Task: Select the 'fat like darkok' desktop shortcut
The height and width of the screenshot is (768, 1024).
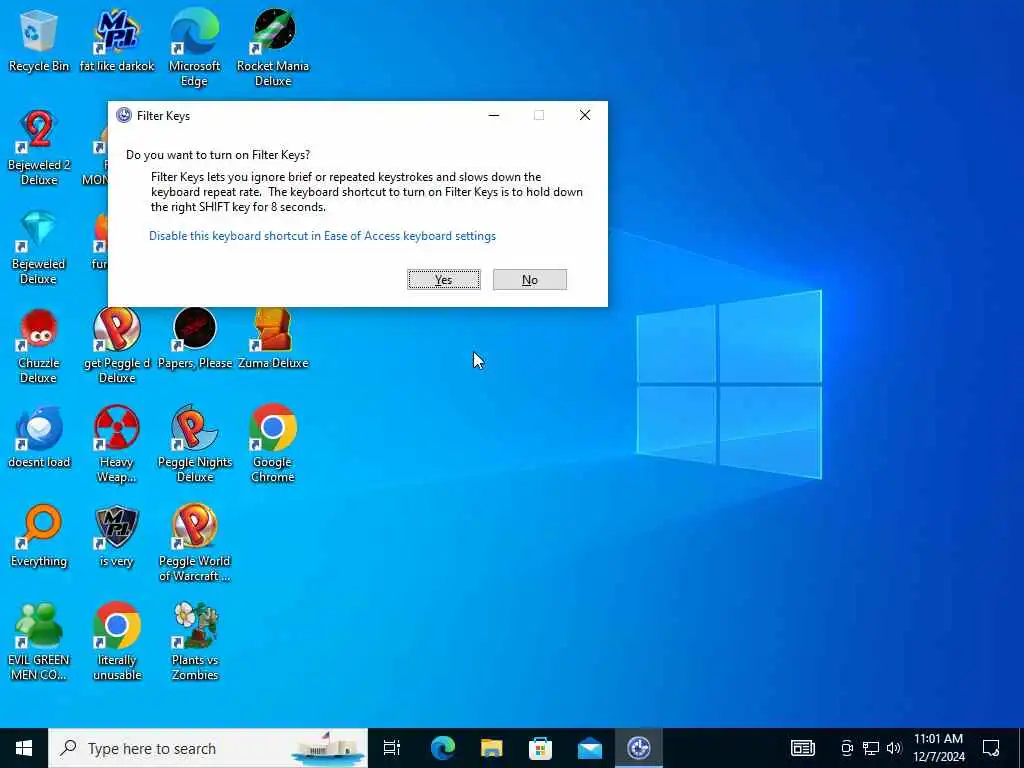Action: (x=117, y=40)
